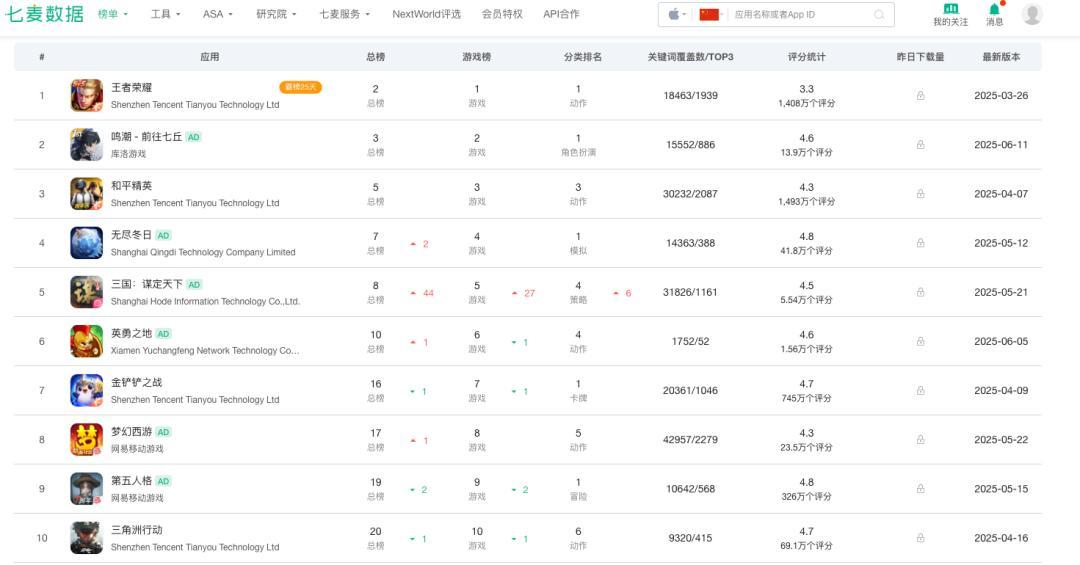Expand the 榜单 menu
1080x565 pixels.
(x=112, y=15)
